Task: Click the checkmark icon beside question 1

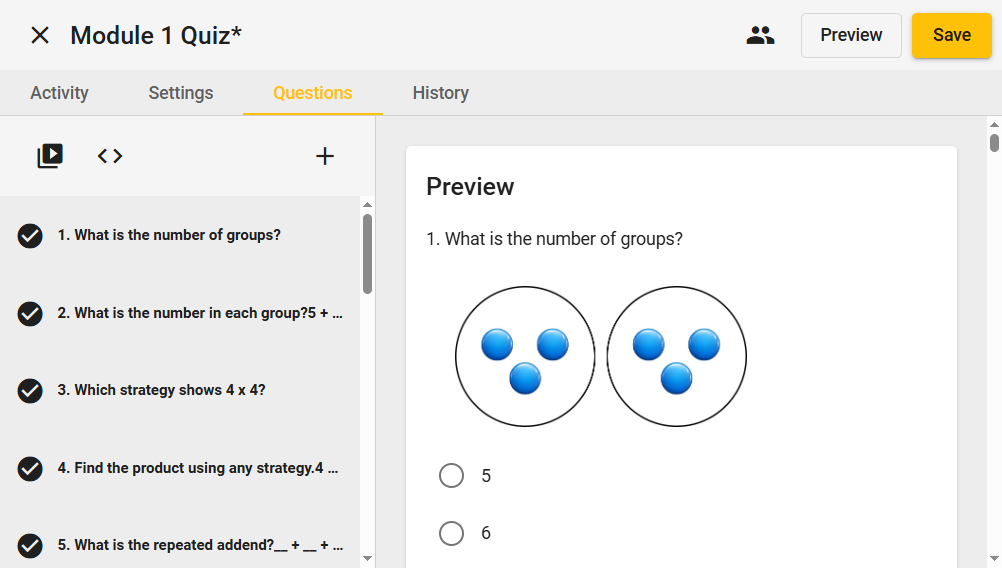Action: coord(30,236)
